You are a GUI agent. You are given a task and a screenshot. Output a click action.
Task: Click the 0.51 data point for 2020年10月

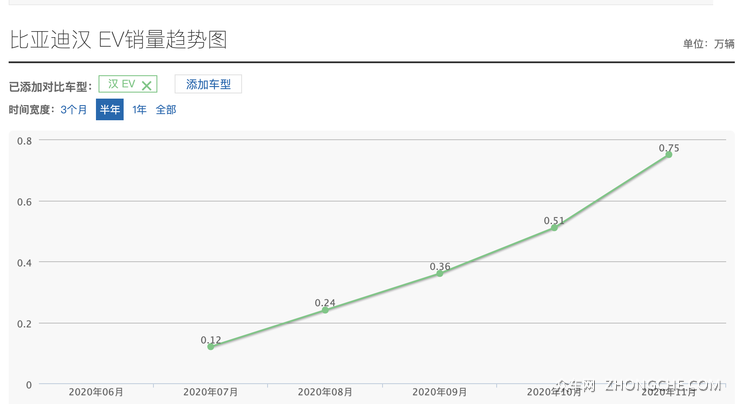tap(554, 227)
